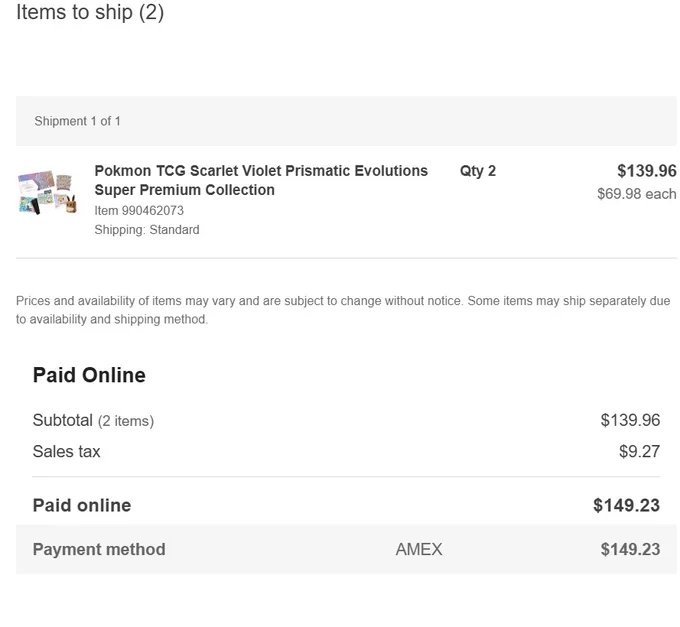The width and height of the screenshot is (680, 627).
Task: Click the bold Paid online total label
Action: 82,505
